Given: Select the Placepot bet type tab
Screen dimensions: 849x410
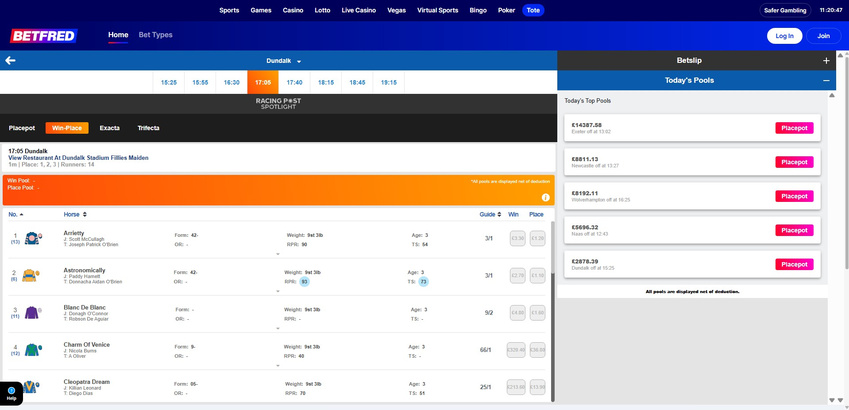Looking at the screenshot, I should pos(22,128).
